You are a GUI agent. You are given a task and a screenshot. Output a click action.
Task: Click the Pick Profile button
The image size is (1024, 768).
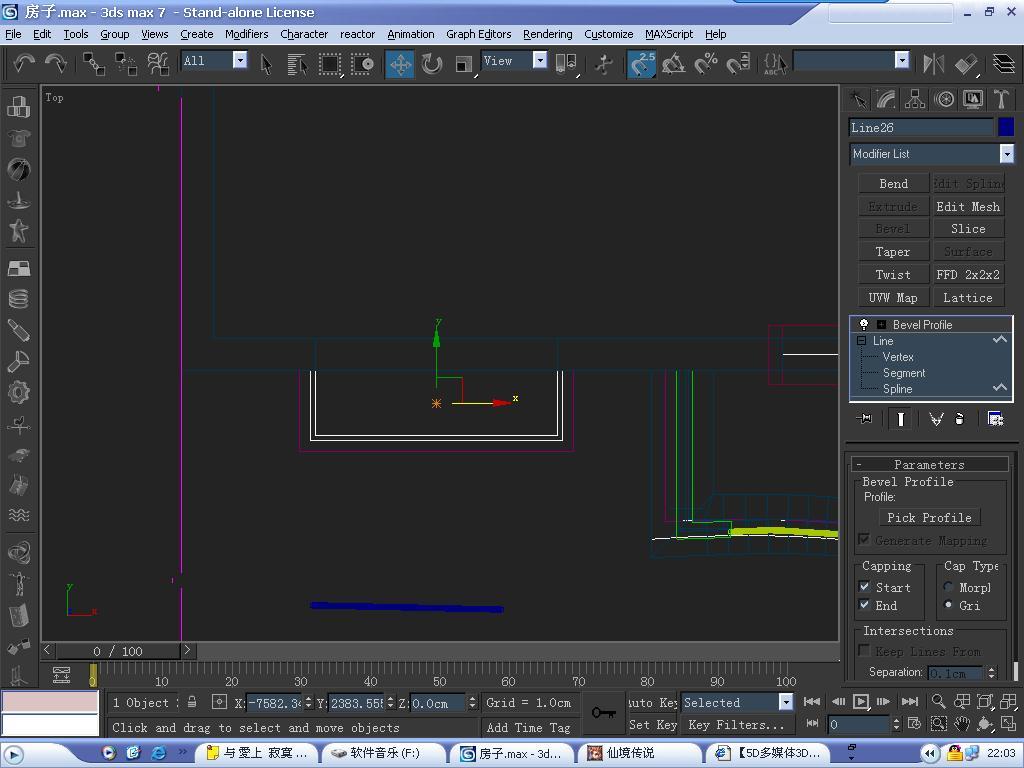click(x=929, y=518)
